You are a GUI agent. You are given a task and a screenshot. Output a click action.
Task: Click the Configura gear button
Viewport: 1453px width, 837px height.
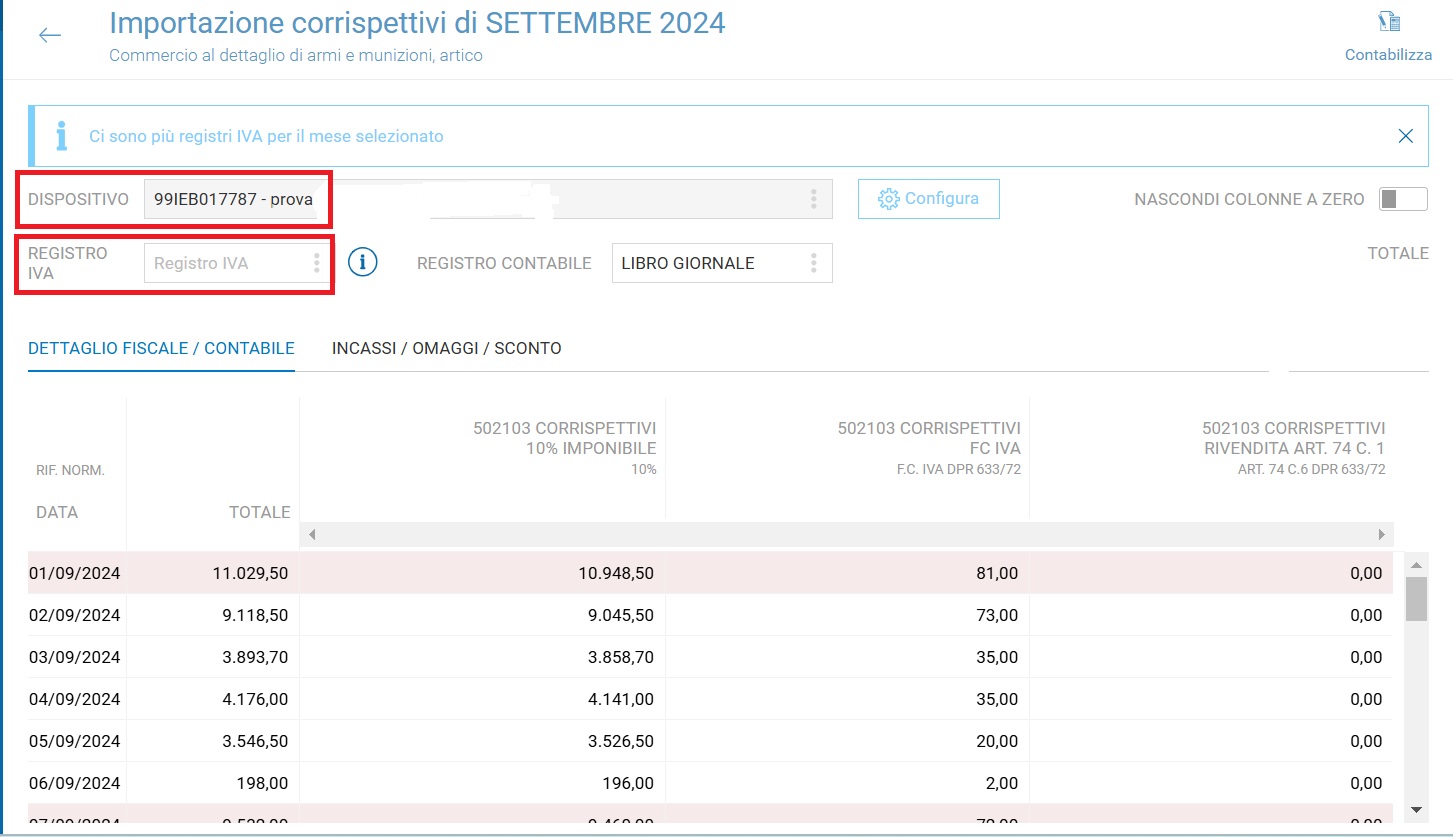pos(928,199)
